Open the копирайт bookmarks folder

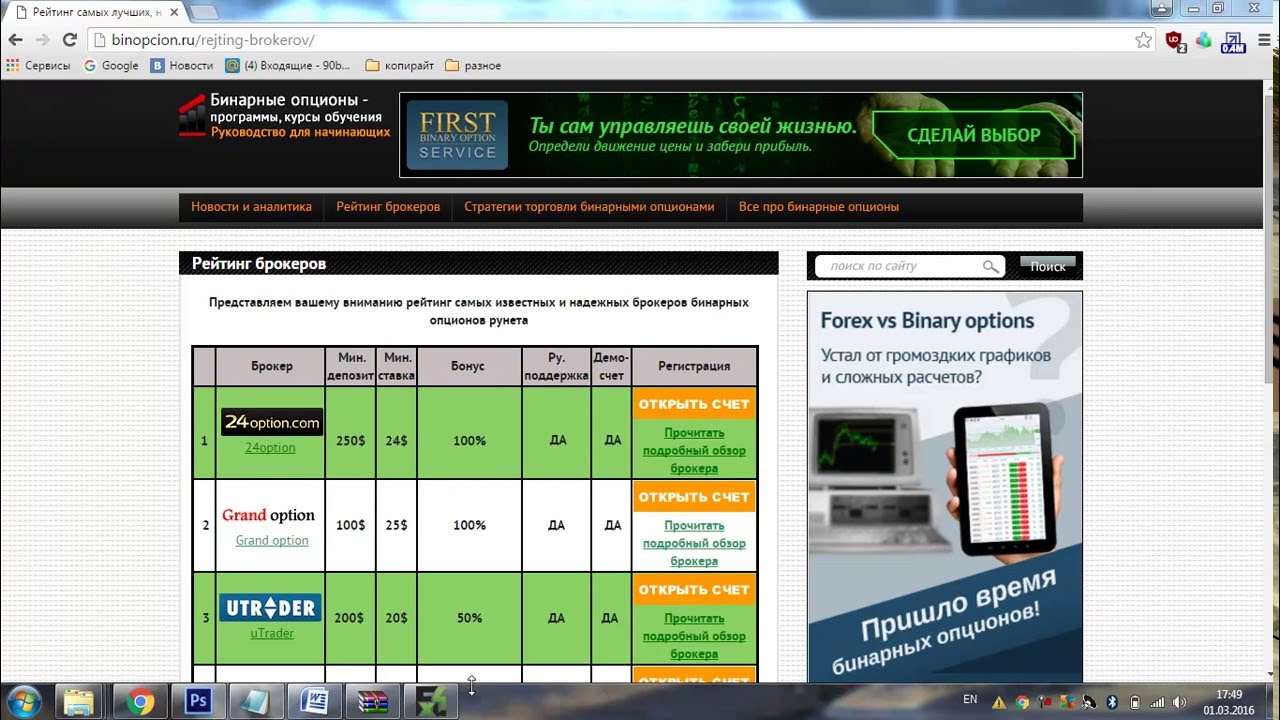400,65
